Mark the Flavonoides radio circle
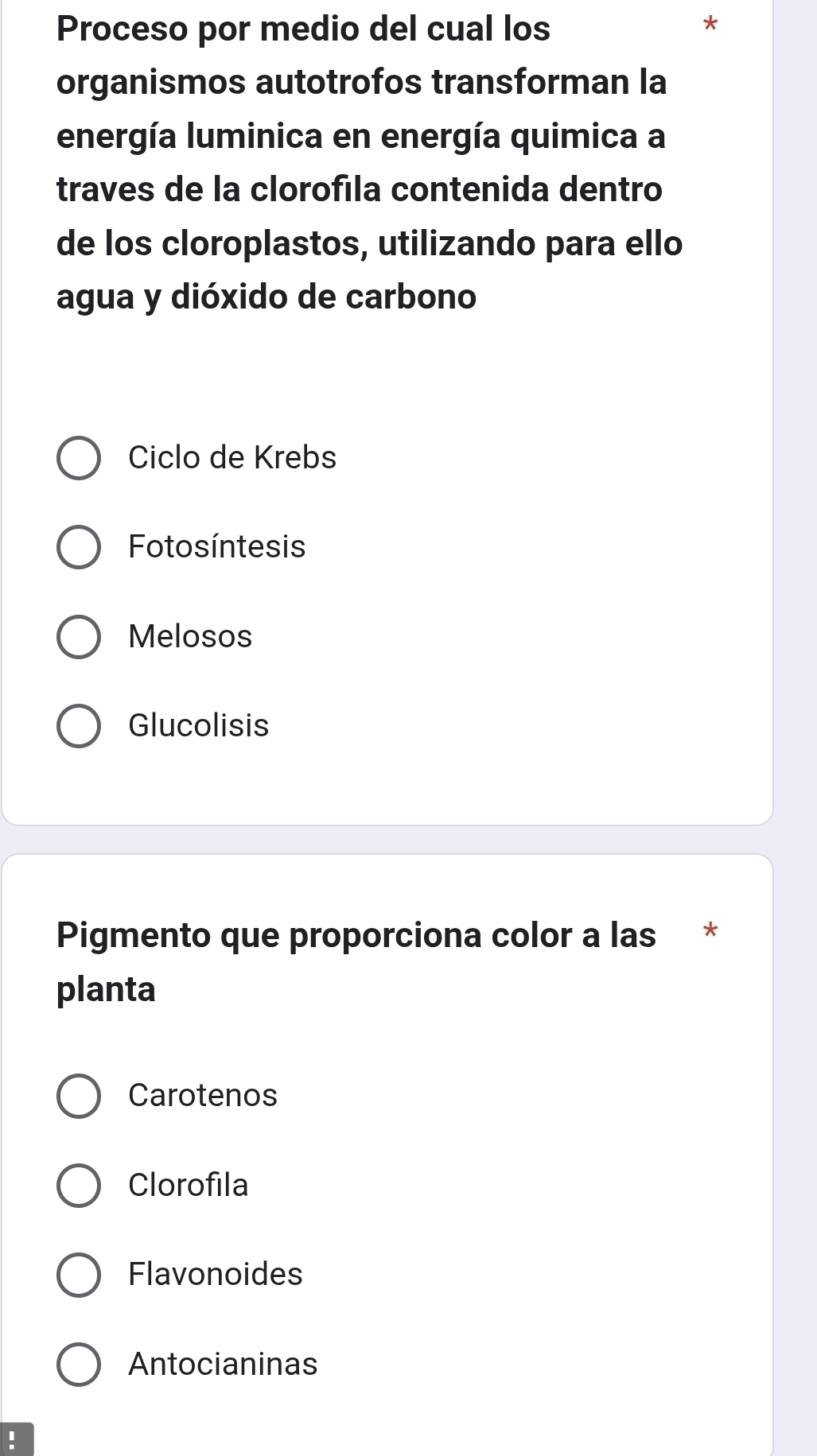 tap(79, 1275)
